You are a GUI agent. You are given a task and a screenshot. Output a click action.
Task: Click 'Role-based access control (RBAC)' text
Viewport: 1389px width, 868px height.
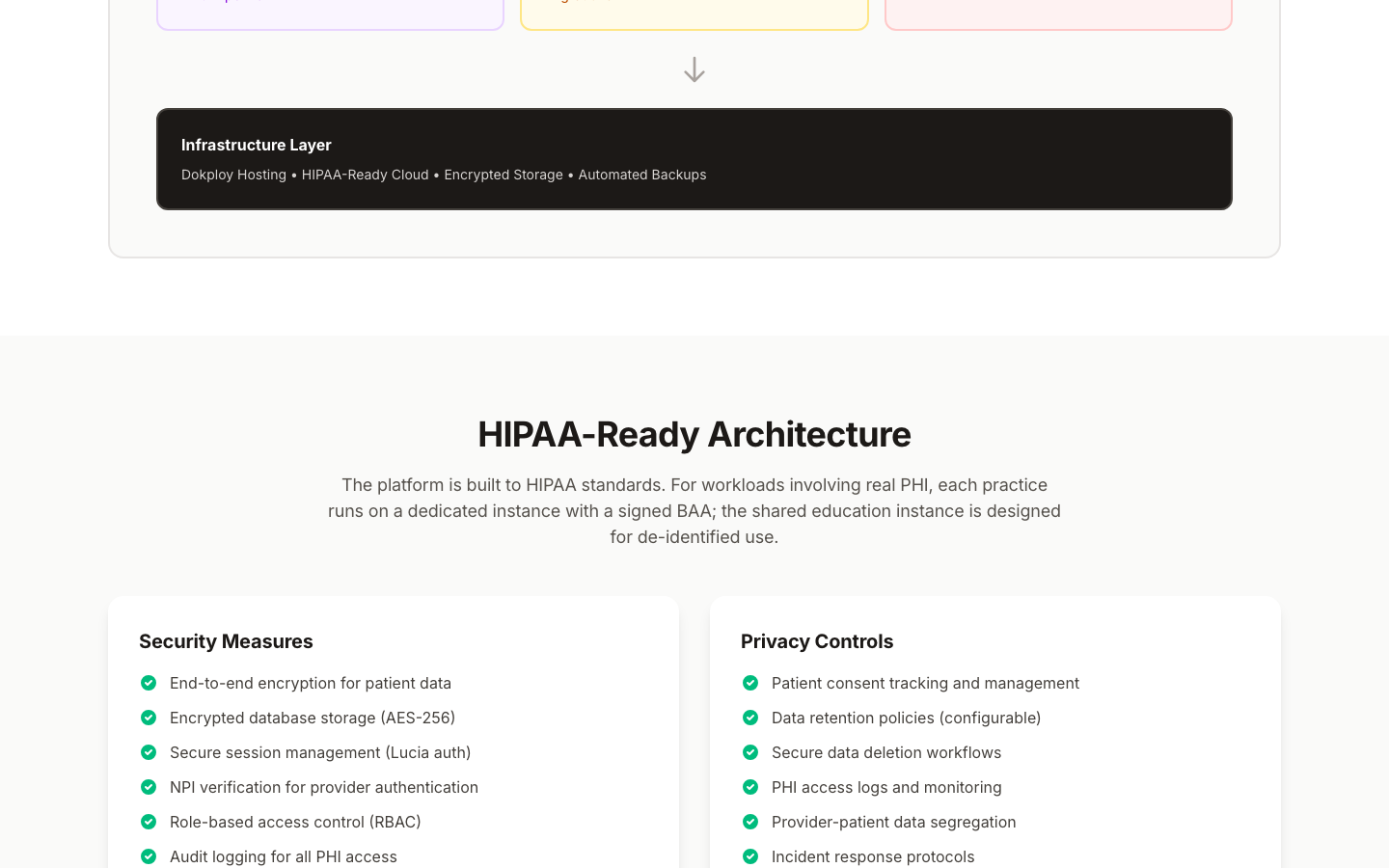[x=295, y=822]
